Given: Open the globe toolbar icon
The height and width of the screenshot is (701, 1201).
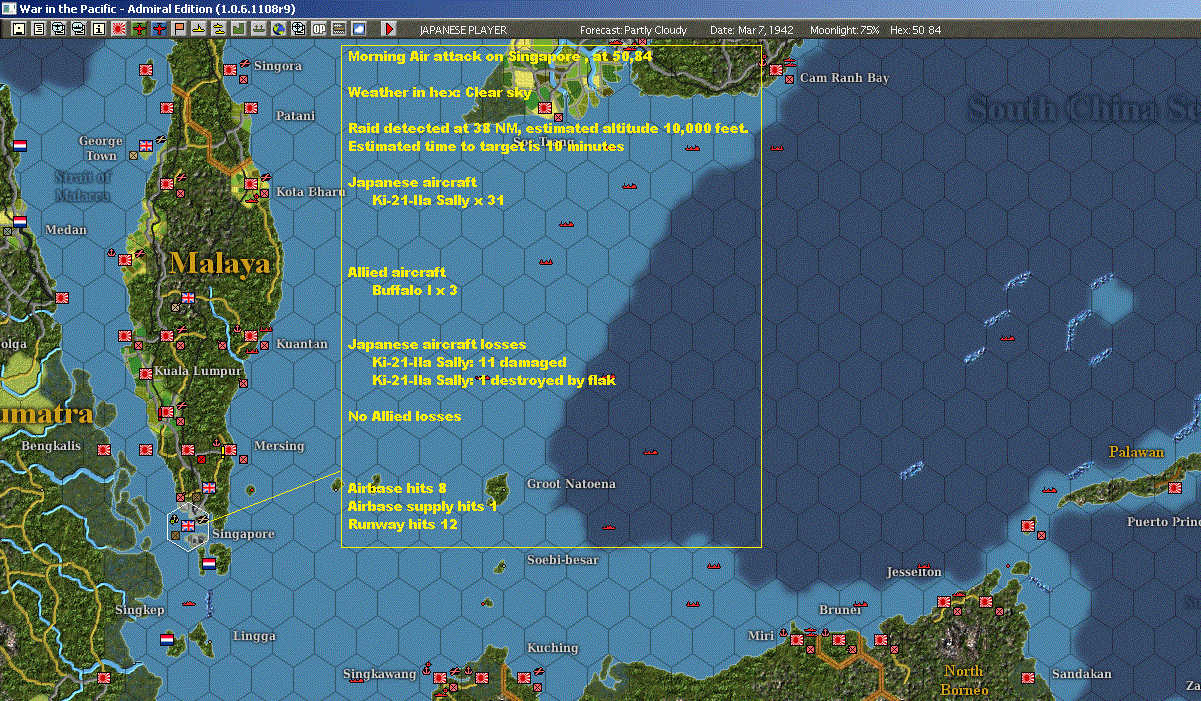Looking at the screenshot, I should click(x=278, y=30).
